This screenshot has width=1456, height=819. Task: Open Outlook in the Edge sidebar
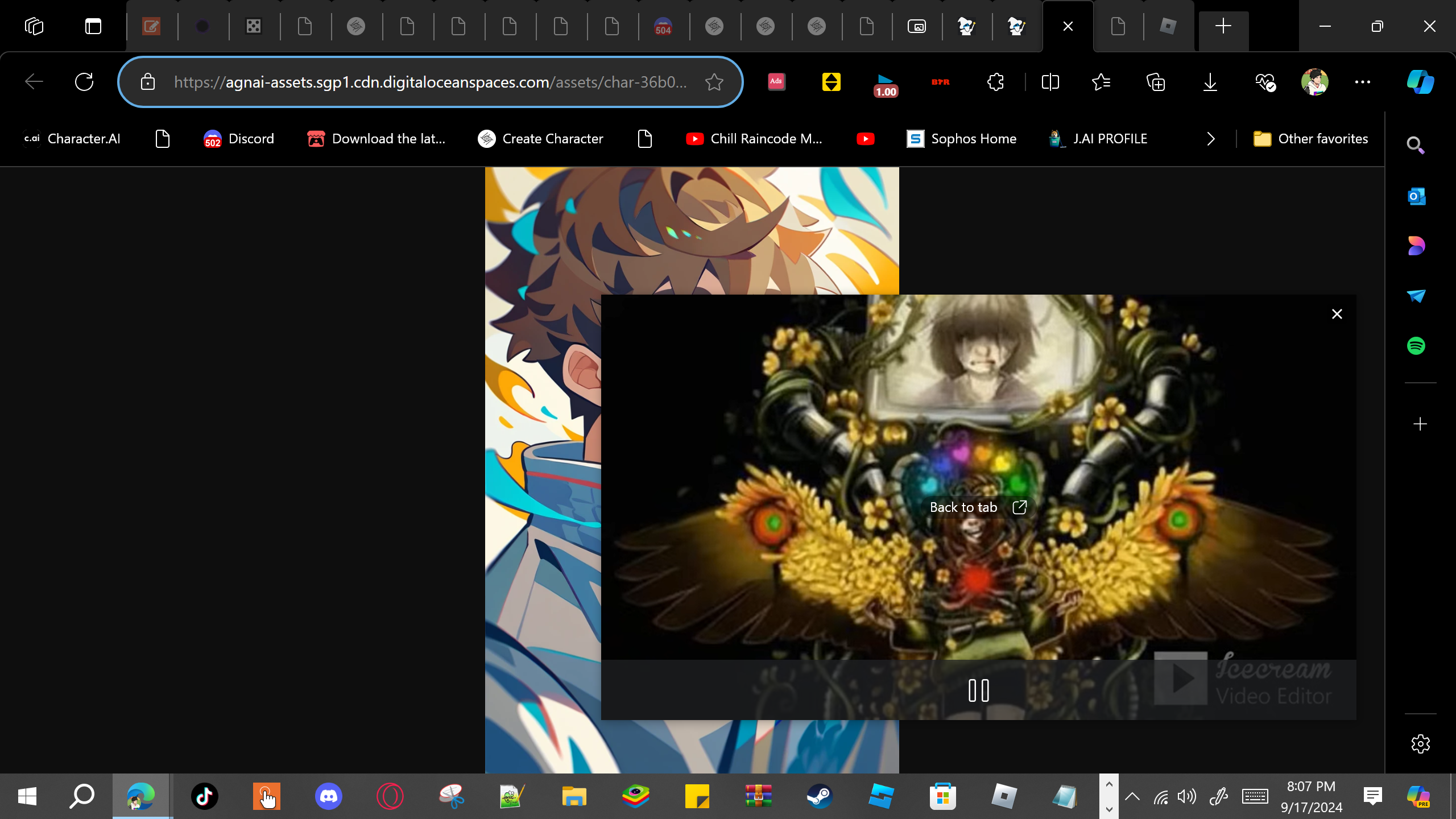click(x=1416, y=197)
